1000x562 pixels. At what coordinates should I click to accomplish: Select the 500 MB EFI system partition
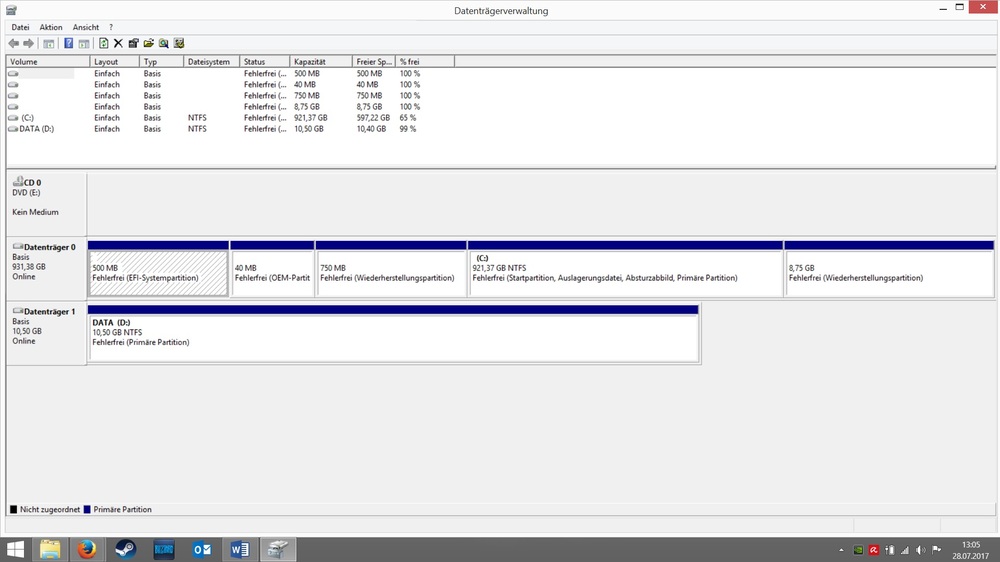point(158,273)
